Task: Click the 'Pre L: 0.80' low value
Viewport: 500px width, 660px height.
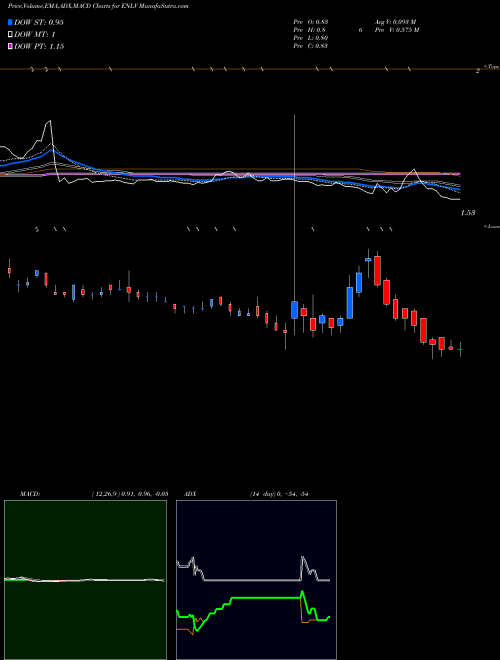Action: click(311, 38)
